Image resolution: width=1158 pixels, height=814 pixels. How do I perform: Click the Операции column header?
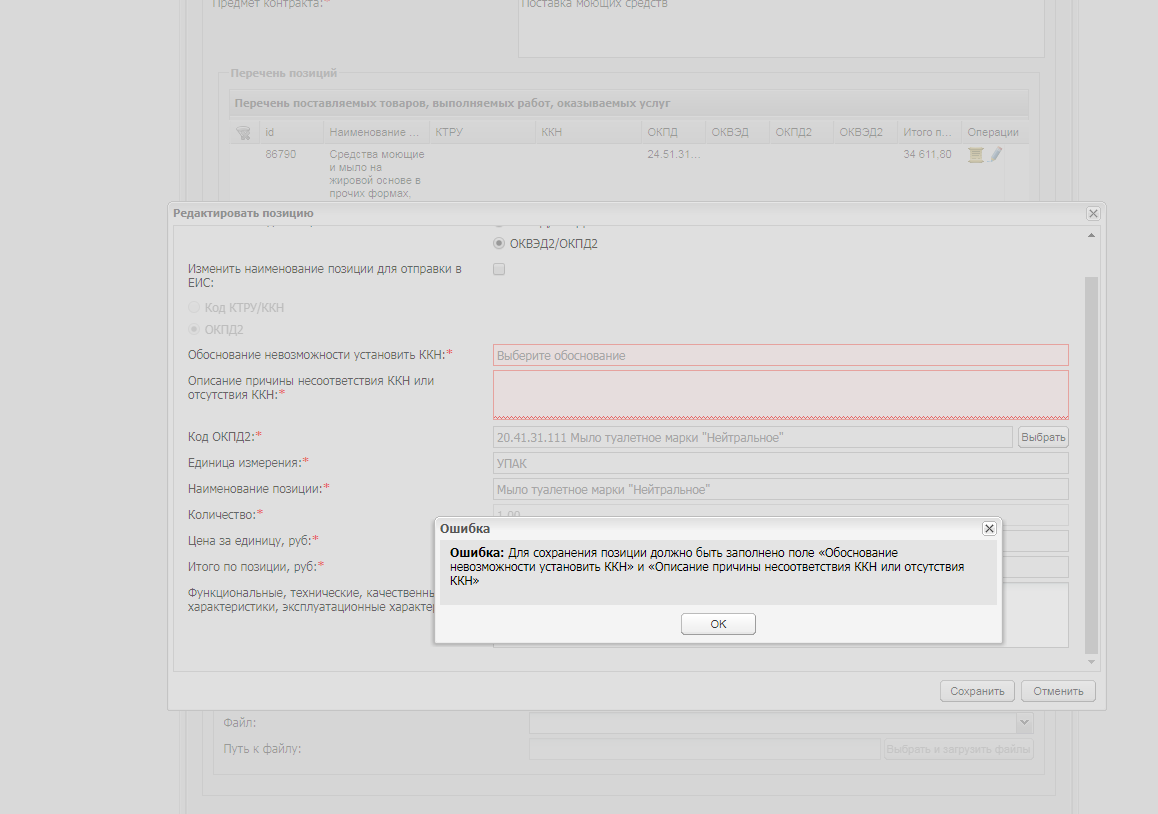click(994, 132)
